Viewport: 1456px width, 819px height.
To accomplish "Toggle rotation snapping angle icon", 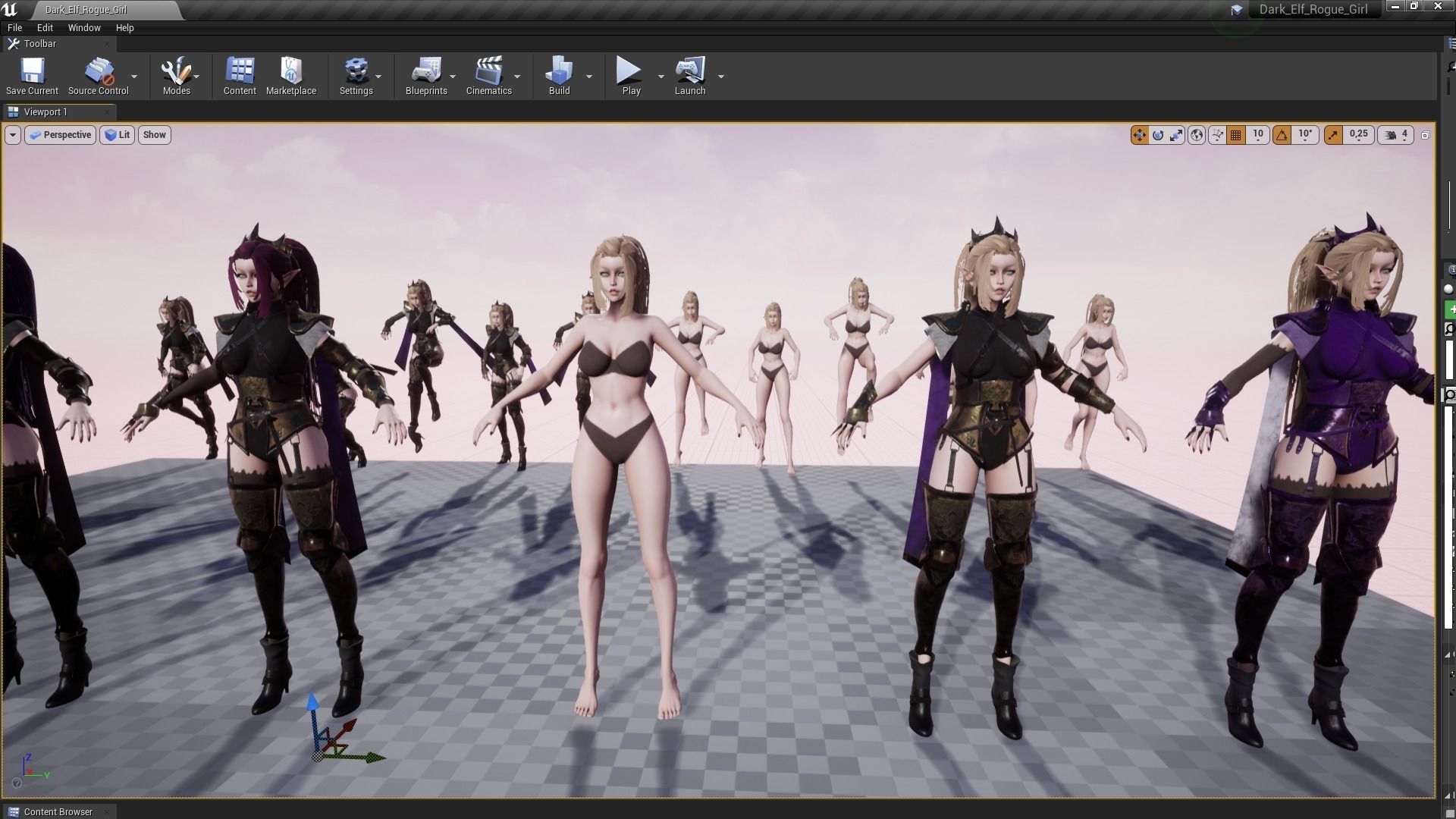I will pos(1282,135).
